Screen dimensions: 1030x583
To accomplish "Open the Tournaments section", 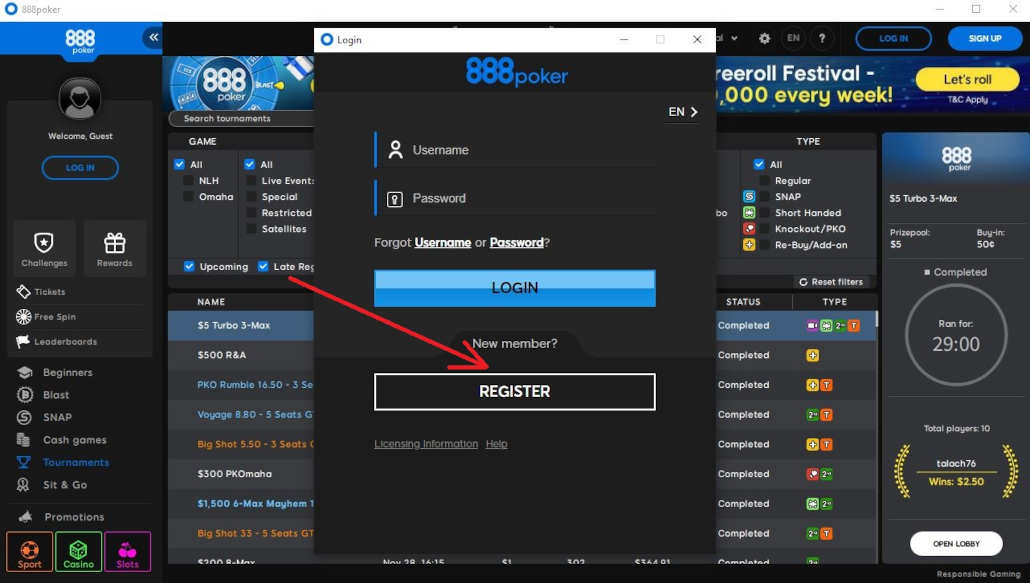I will point(63,462).
